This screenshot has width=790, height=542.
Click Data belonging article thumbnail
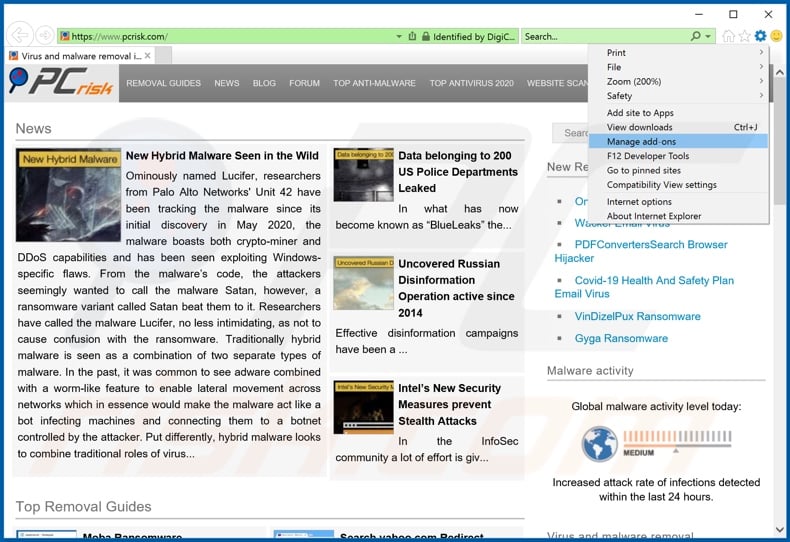tap(363, 175)
